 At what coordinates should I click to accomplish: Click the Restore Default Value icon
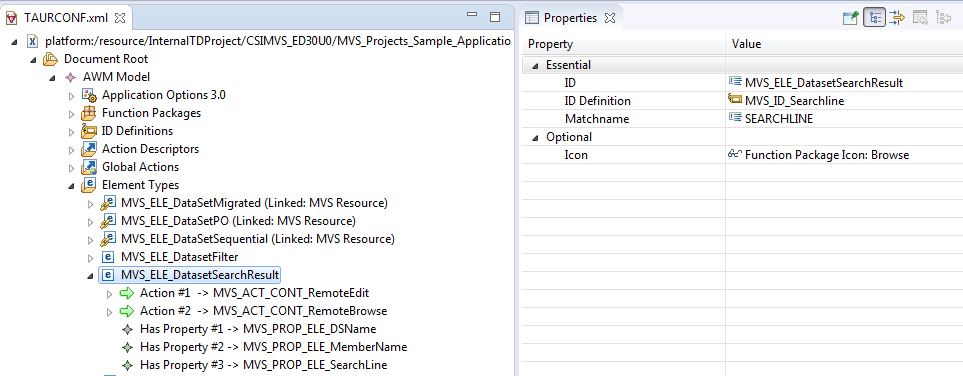(x=920, y=18)
